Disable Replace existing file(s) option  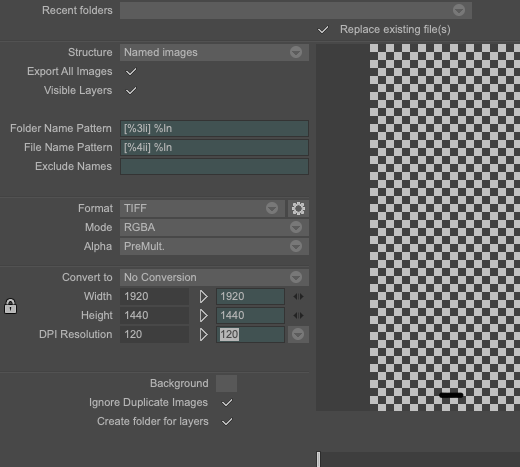coord(323,30)
